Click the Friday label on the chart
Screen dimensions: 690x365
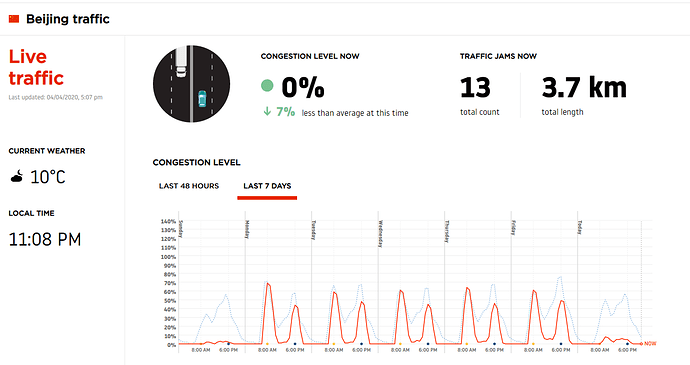[x=513, y=228]
